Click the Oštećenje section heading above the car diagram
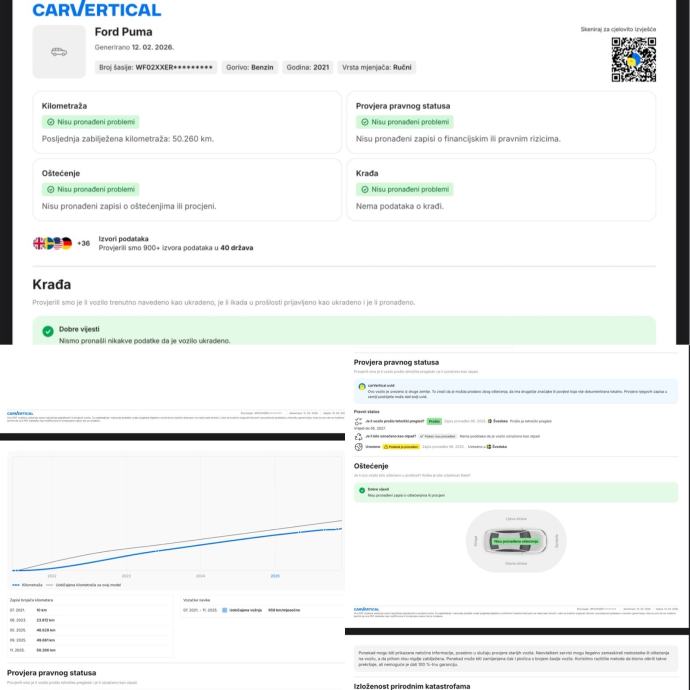 [x=371, y=466]
